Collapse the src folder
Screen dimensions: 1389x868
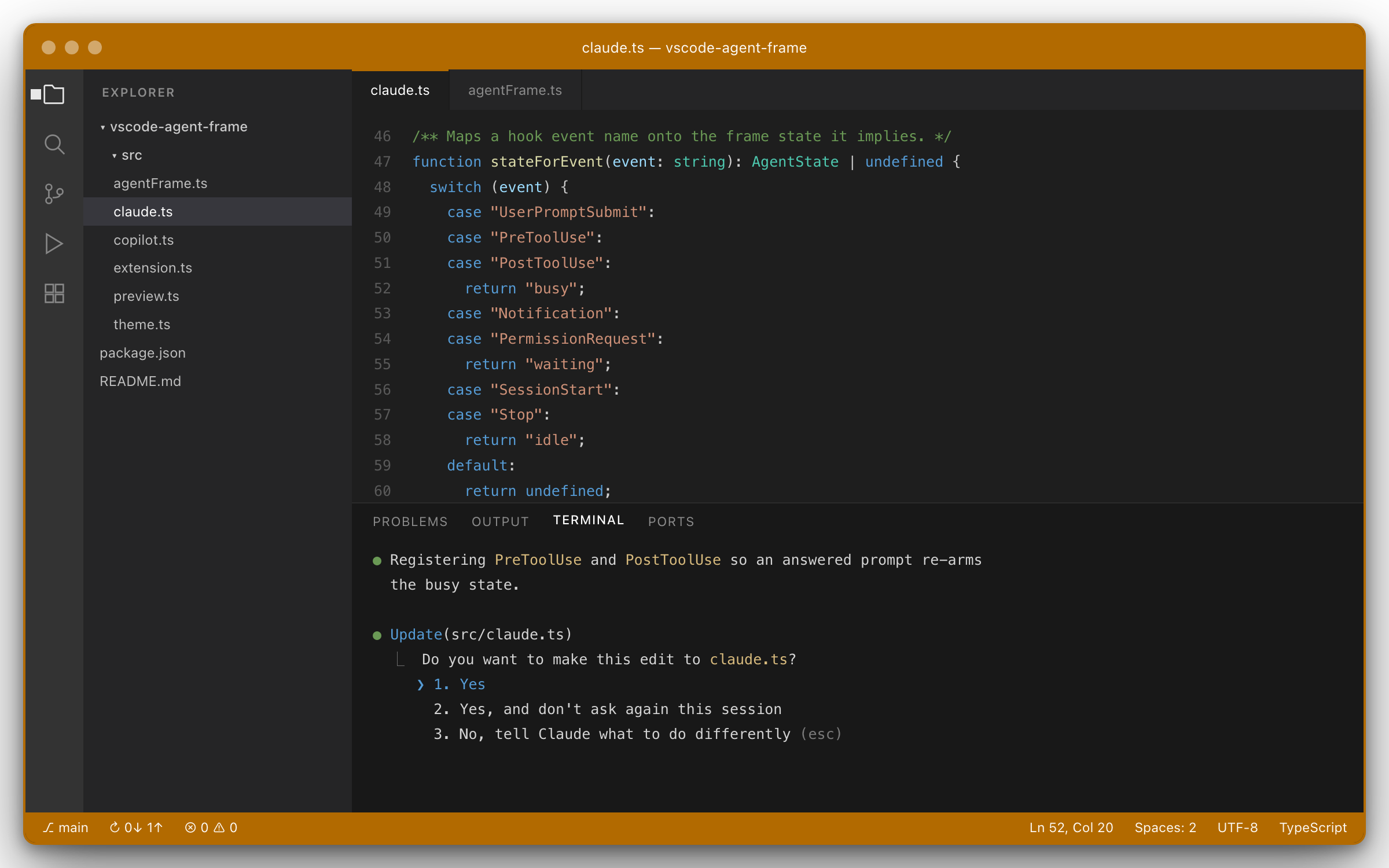(x=218, y=155)
